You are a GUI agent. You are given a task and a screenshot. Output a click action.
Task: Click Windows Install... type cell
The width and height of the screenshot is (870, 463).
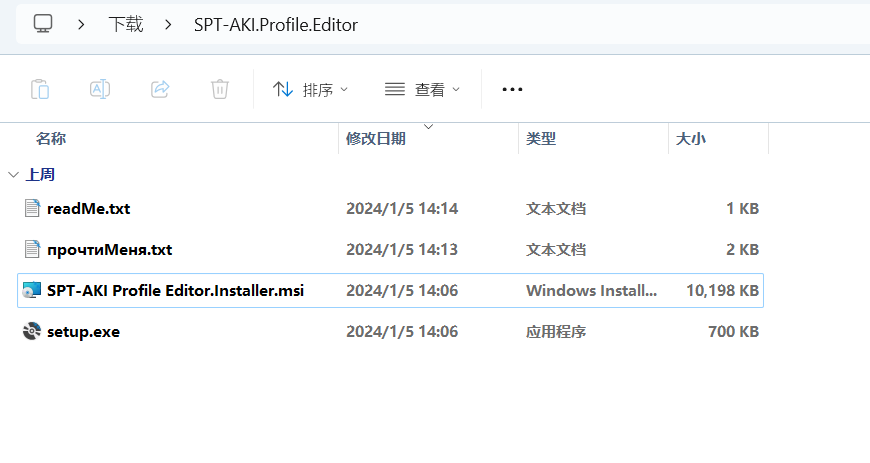point(591,290)
